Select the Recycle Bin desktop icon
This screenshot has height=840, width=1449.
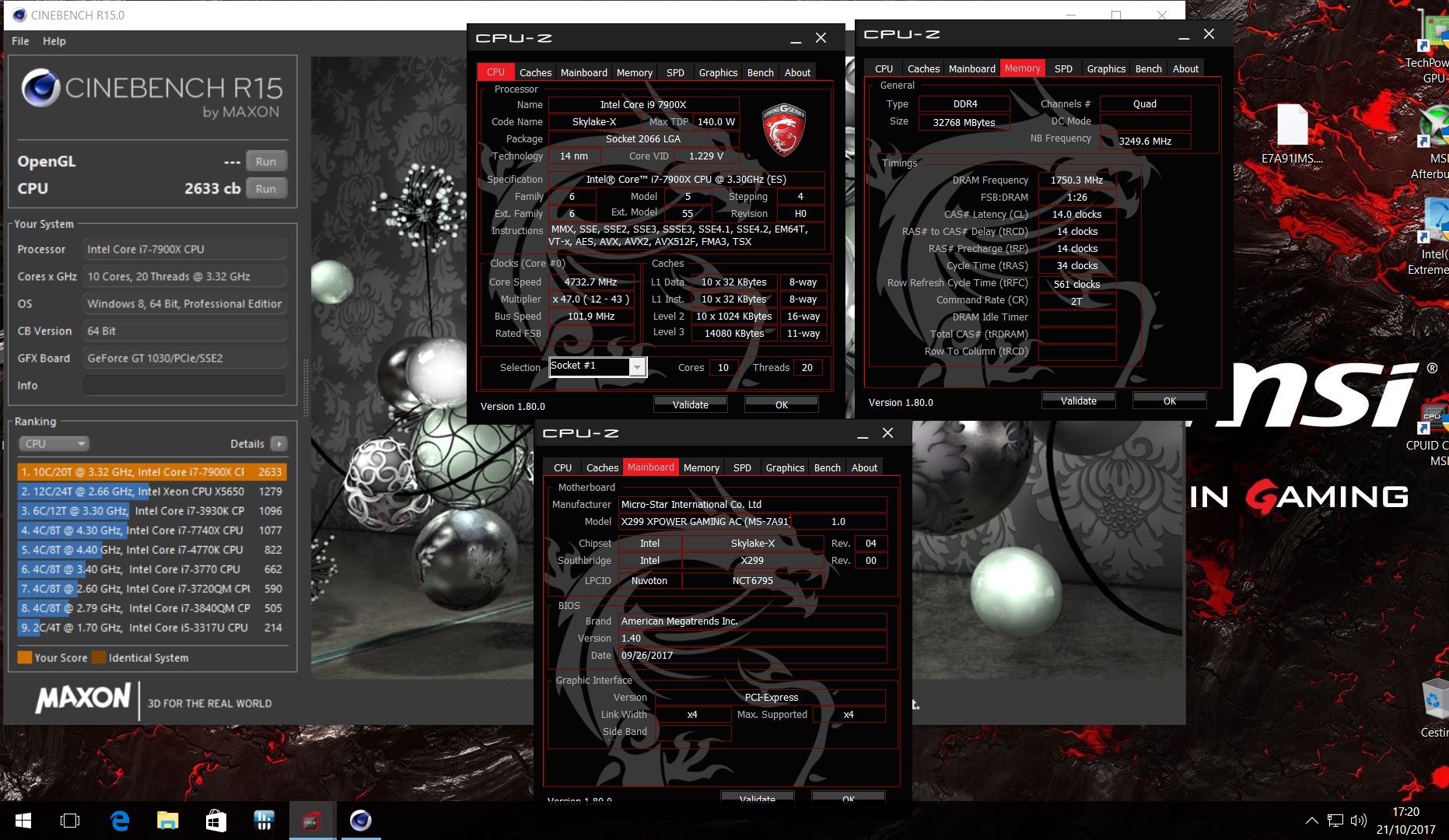click(1434, 708)
